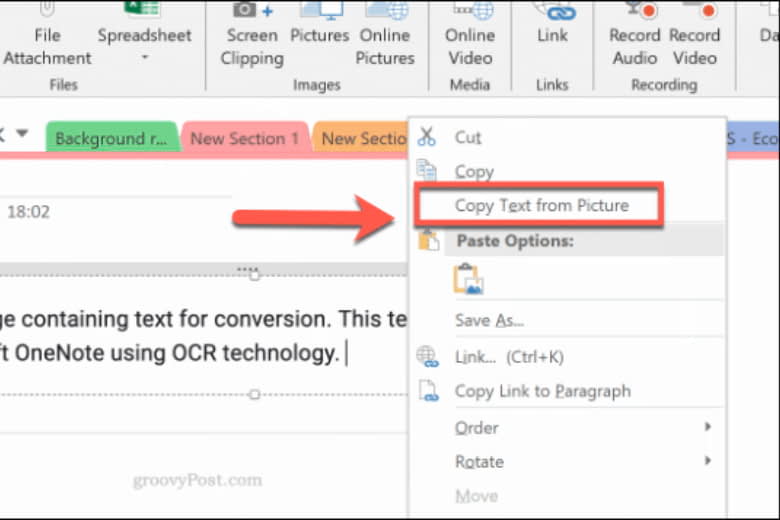Select Copy in the context menu
The image size is (780, 520).
474,172
